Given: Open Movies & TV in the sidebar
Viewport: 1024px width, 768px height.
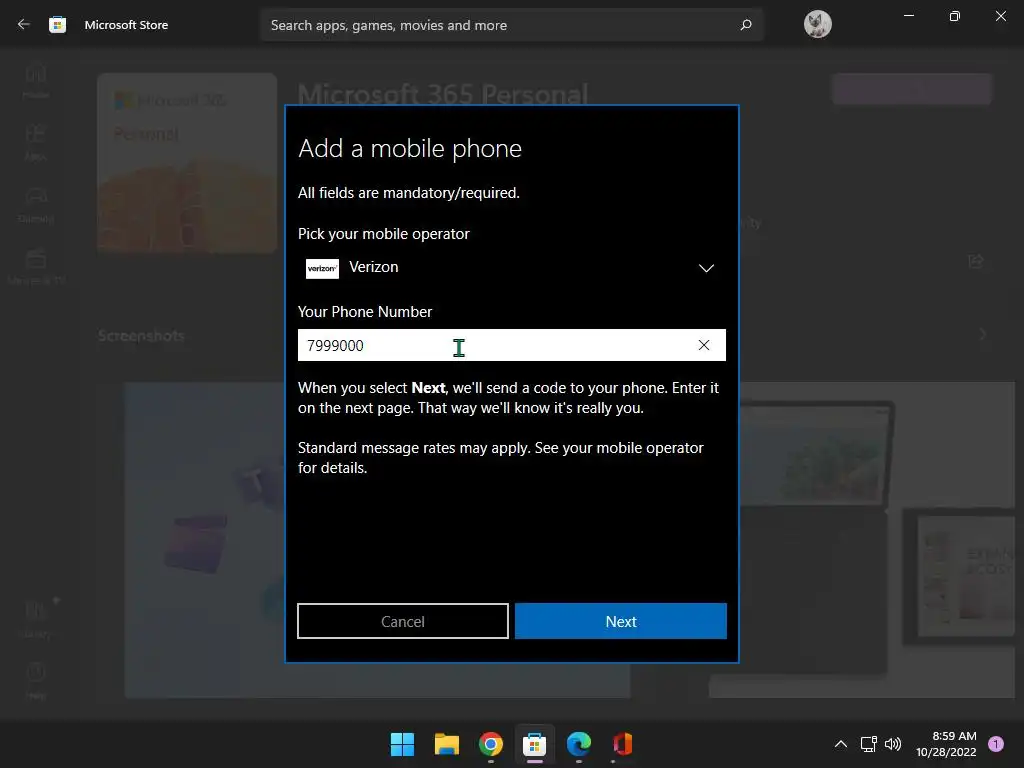Looking at the screenshot, I should pyautogui.click(x=36, y=267).
